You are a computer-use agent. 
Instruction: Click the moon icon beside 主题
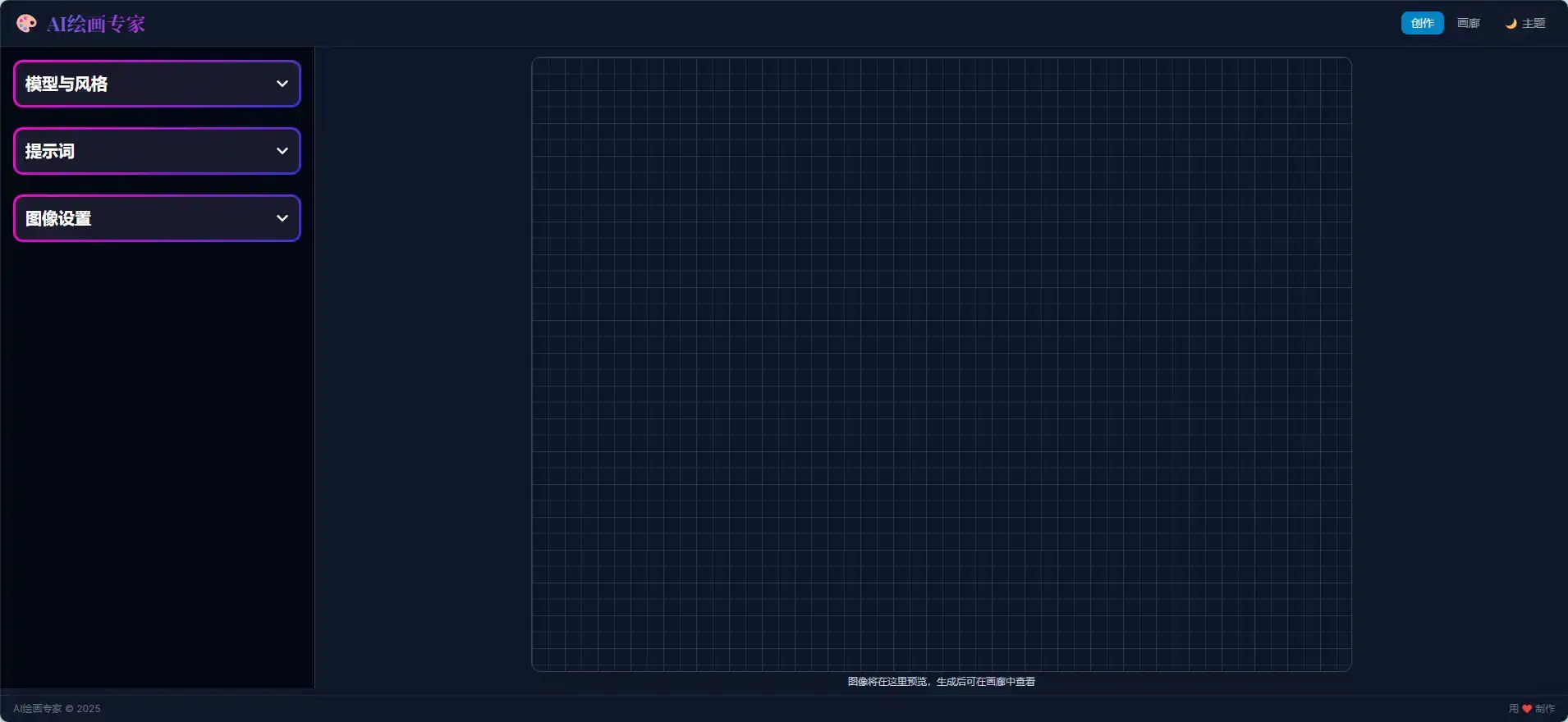(1511, 24)
